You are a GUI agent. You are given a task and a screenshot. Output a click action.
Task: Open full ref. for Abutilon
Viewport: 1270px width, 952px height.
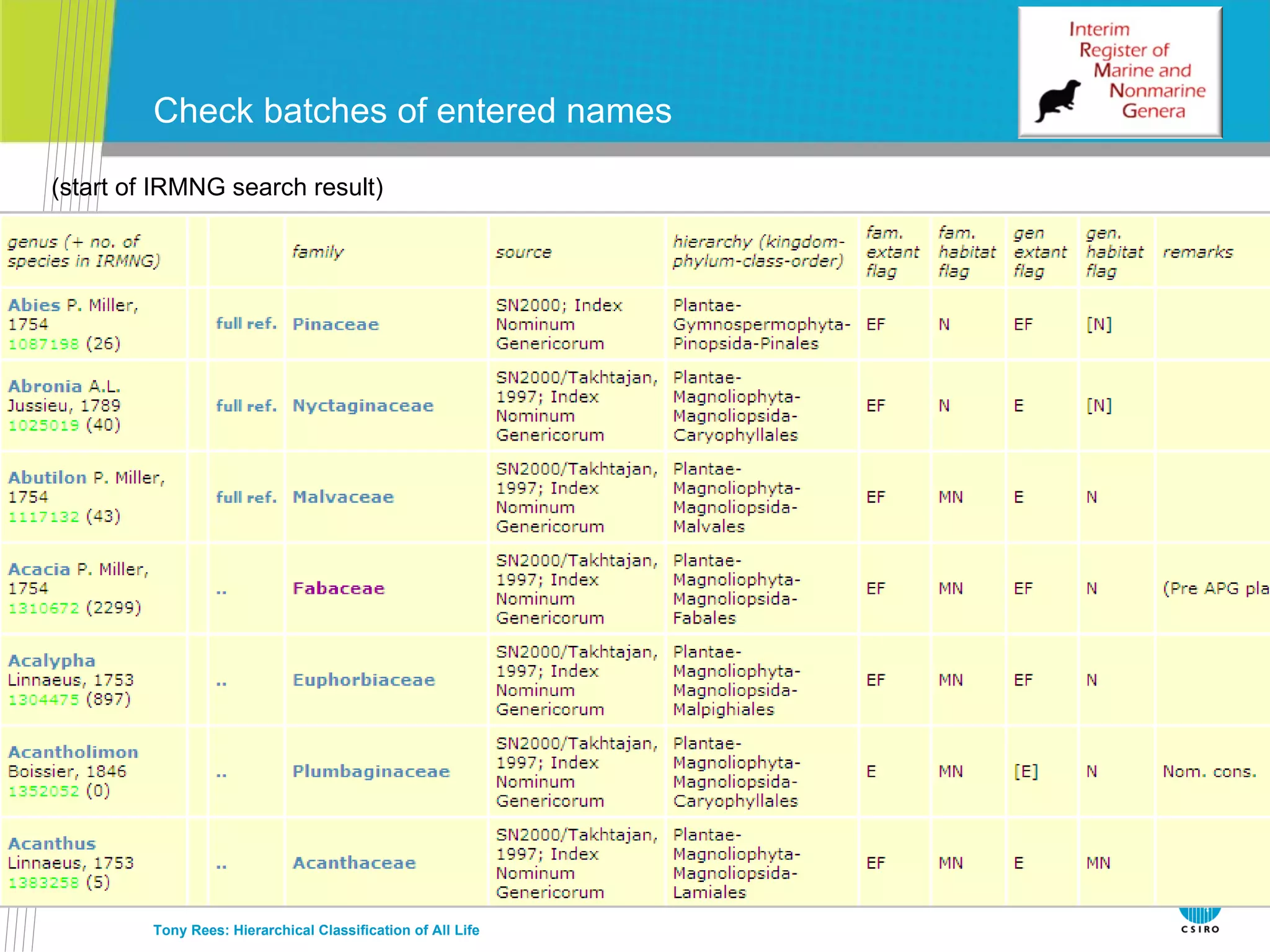246,497
